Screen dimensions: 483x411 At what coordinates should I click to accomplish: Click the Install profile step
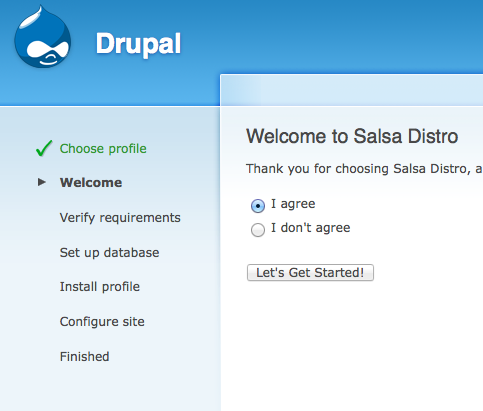[x=100, y=287]
